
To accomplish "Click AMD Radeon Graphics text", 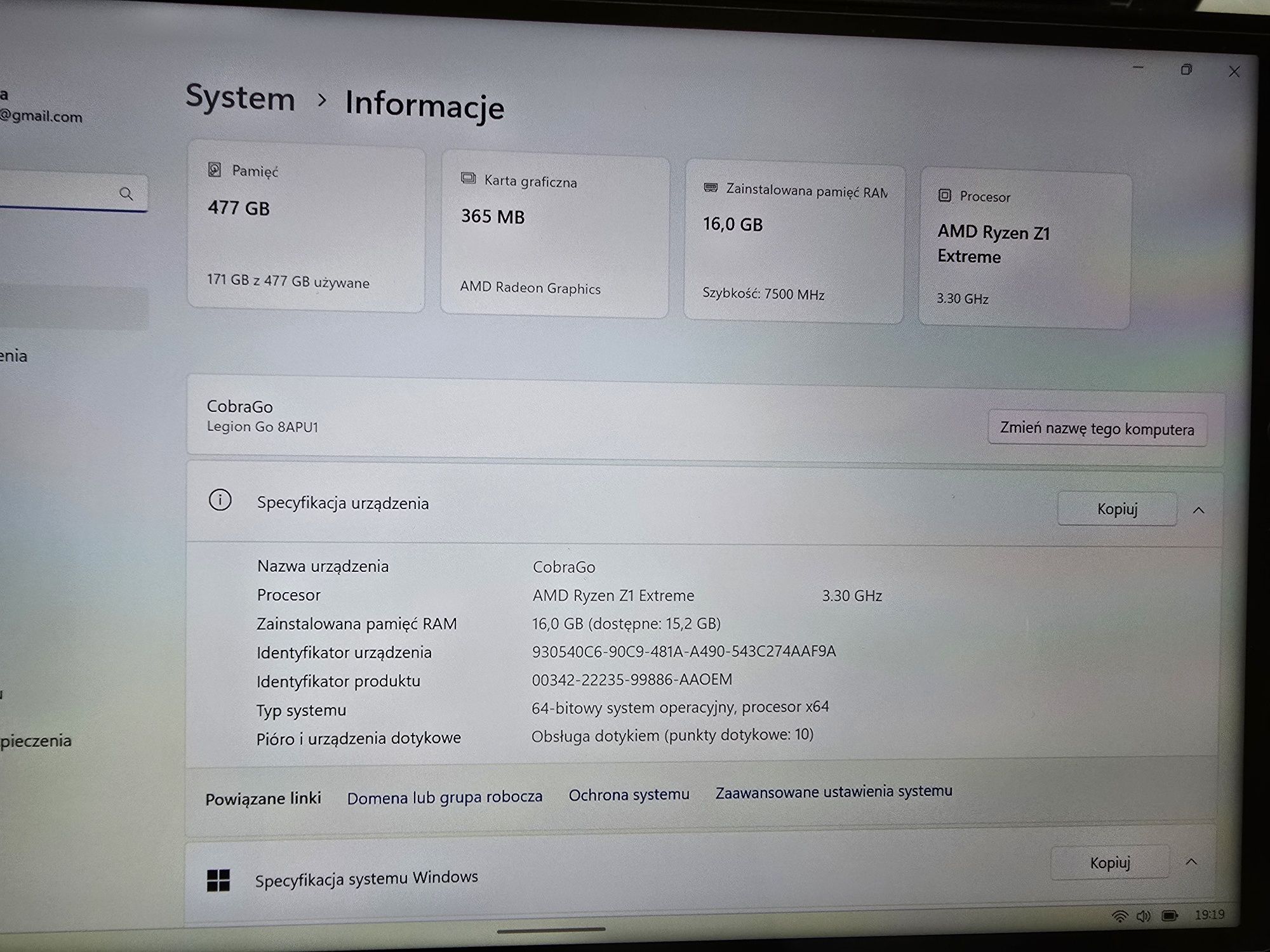I will (530, 288).
